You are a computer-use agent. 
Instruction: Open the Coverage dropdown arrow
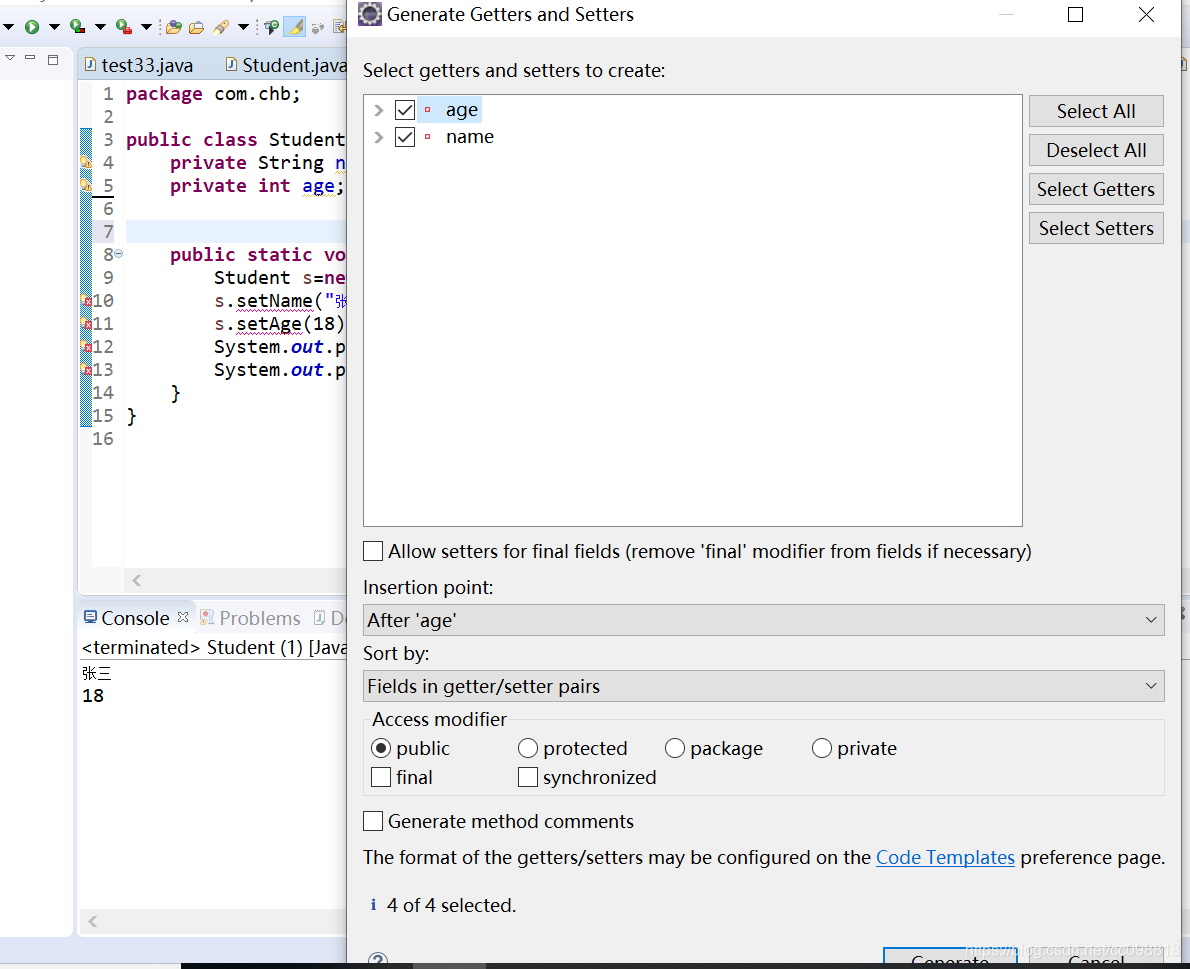coord(100,27)
